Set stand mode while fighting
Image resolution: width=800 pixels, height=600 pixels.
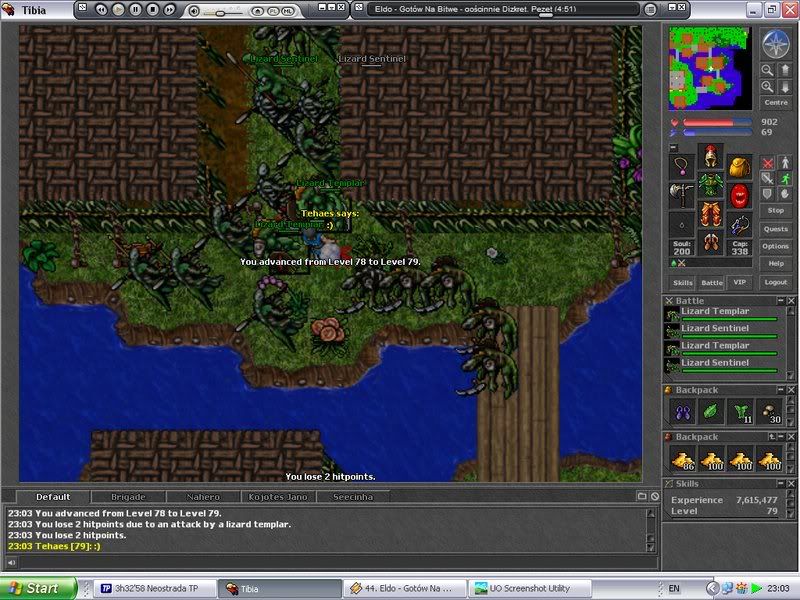click(x=785, y=163)
